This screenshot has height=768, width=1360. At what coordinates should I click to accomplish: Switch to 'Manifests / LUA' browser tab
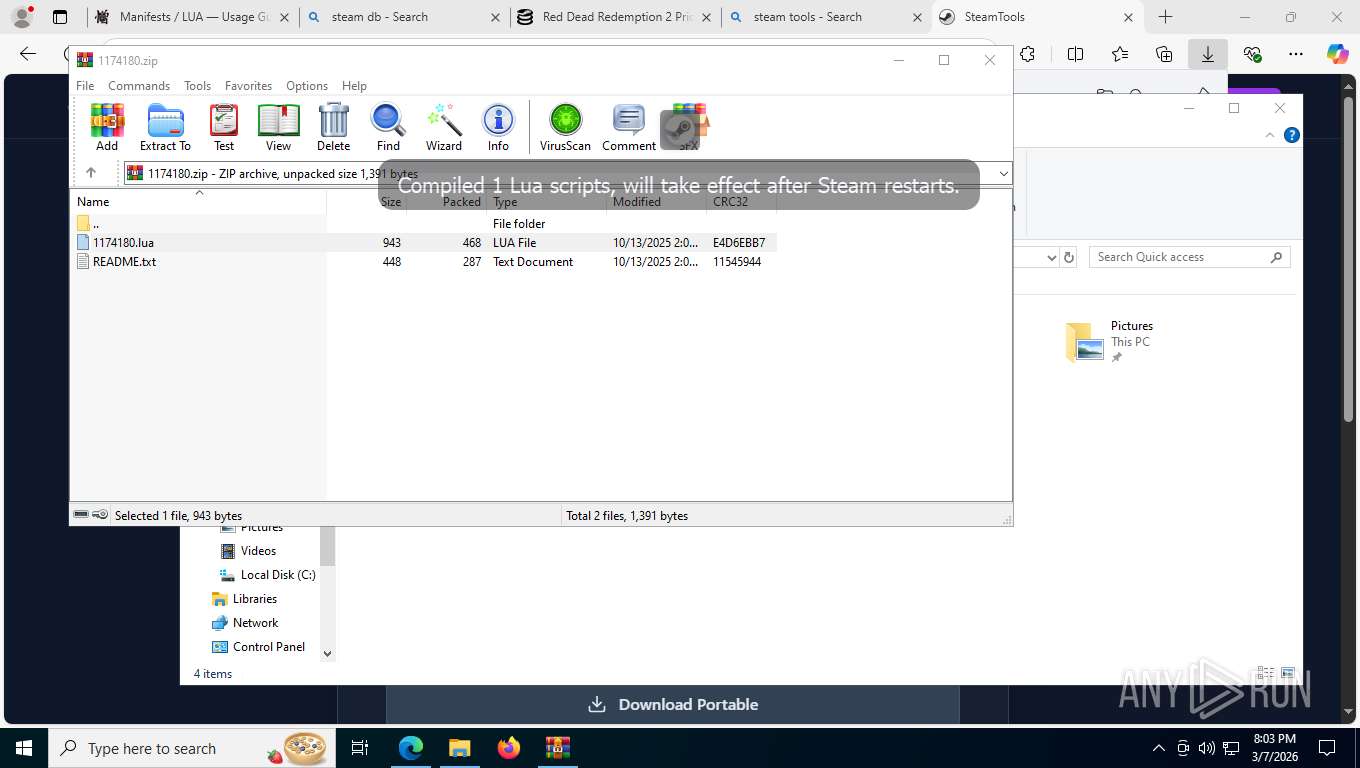(193, 17)
